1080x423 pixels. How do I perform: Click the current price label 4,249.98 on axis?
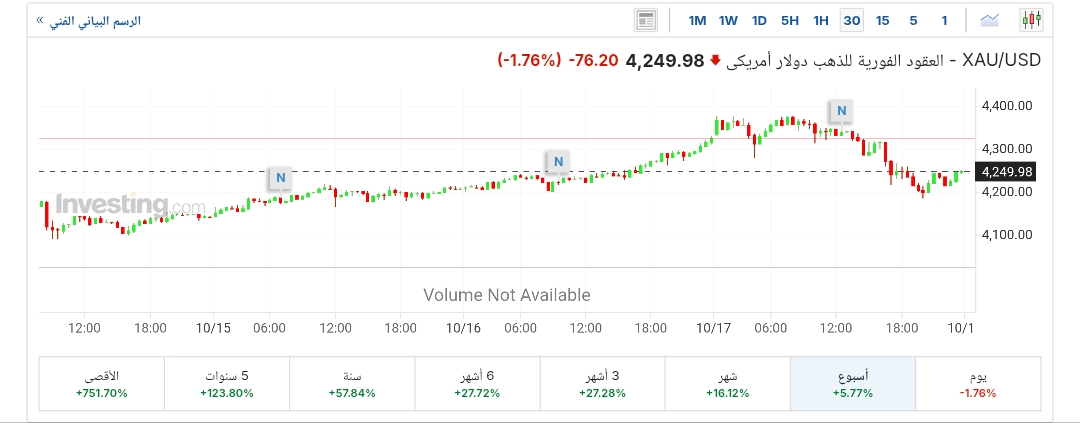click(x=1005, y=172)
